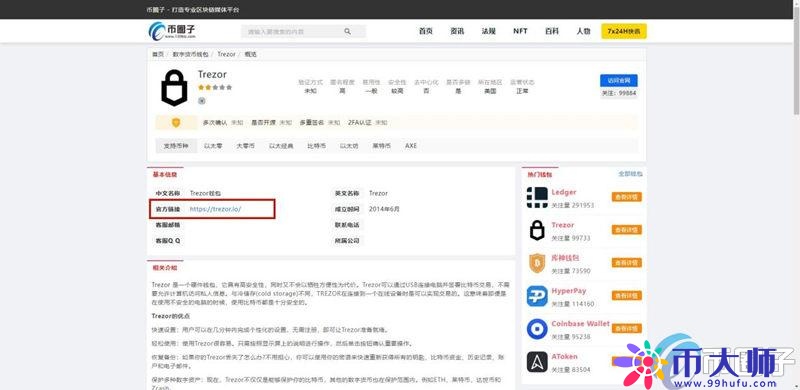Click the 2FA认证 status label
Screen dimensions: 800x390
point(360,123)
